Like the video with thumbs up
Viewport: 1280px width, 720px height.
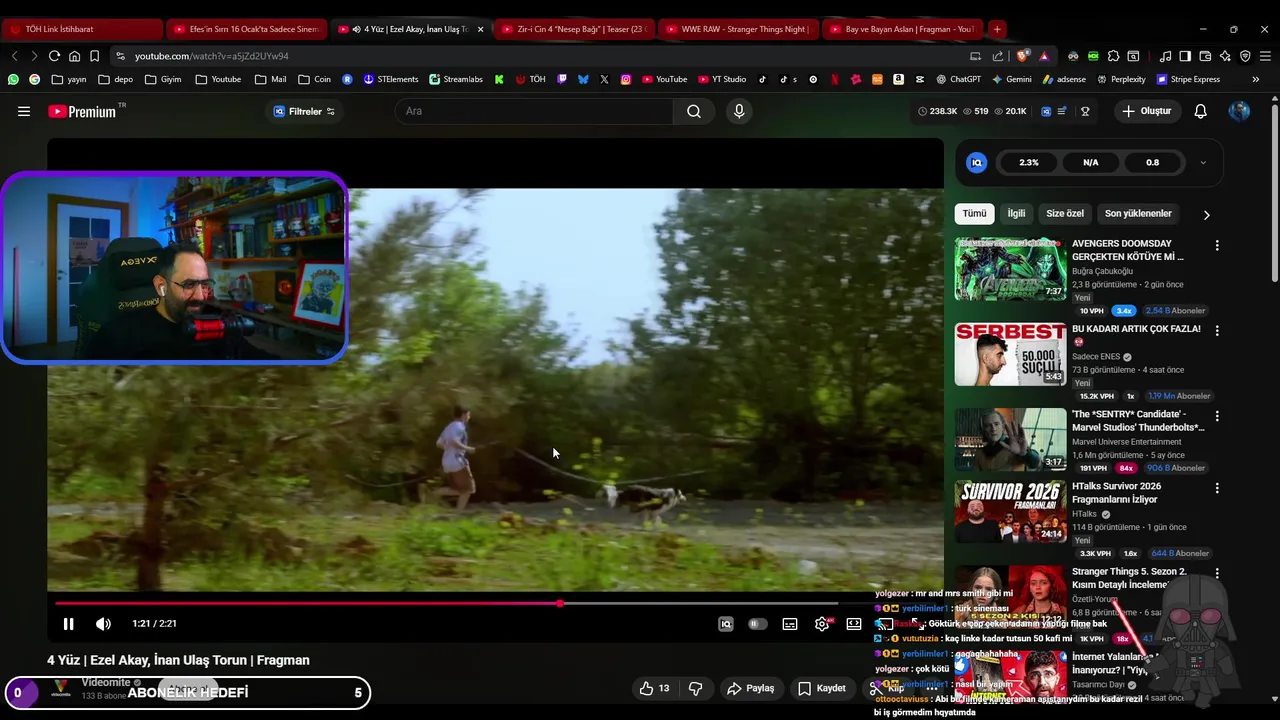coord(655,688)
